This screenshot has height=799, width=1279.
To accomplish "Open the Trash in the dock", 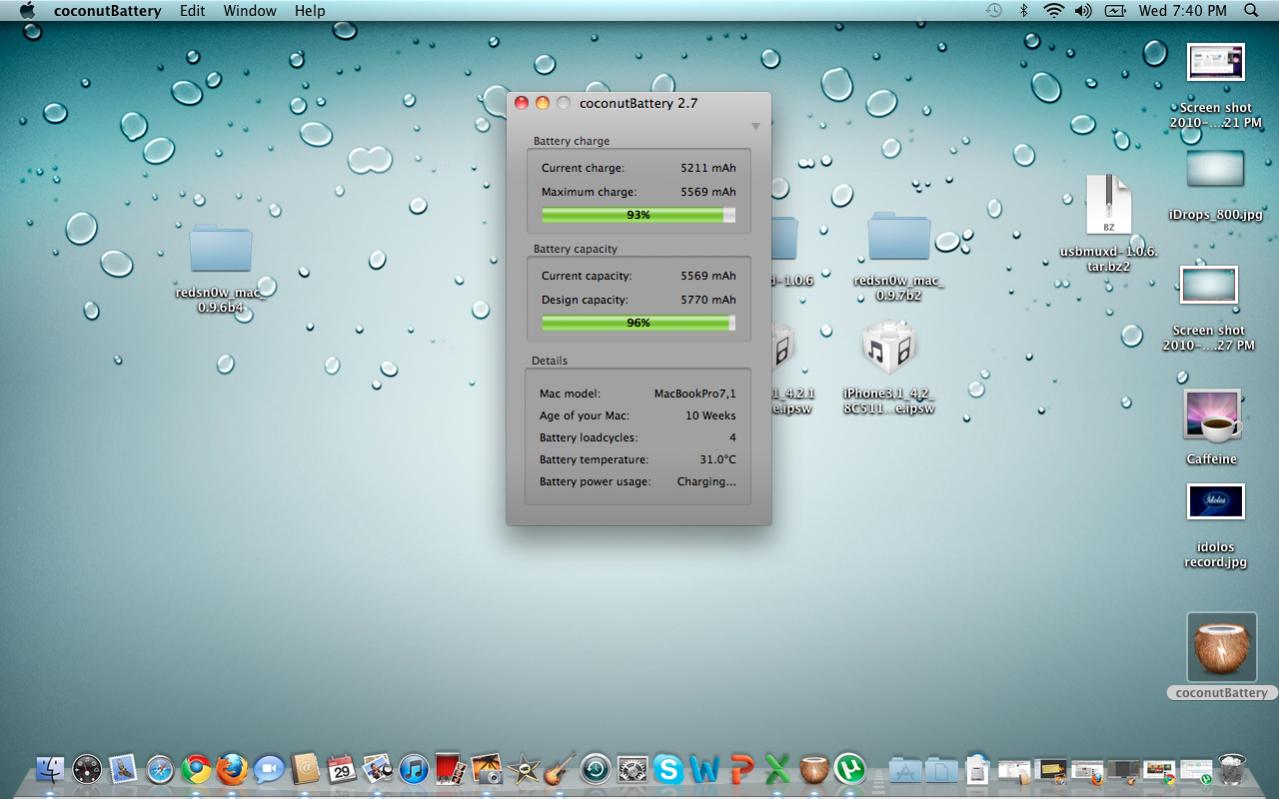I will [1232, 768].
